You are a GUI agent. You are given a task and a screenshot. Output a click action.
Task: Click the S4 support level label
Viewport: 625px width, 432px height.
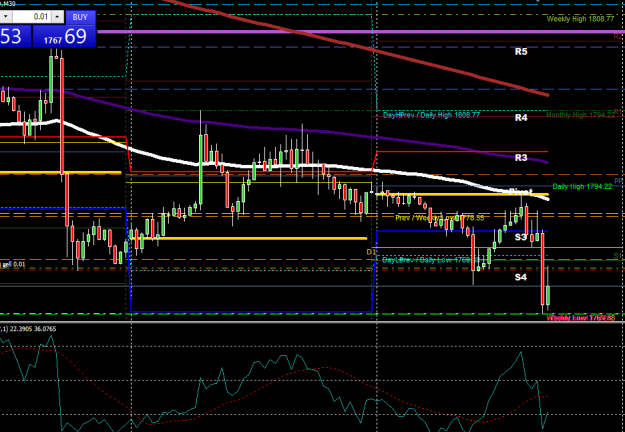(521, 277)
